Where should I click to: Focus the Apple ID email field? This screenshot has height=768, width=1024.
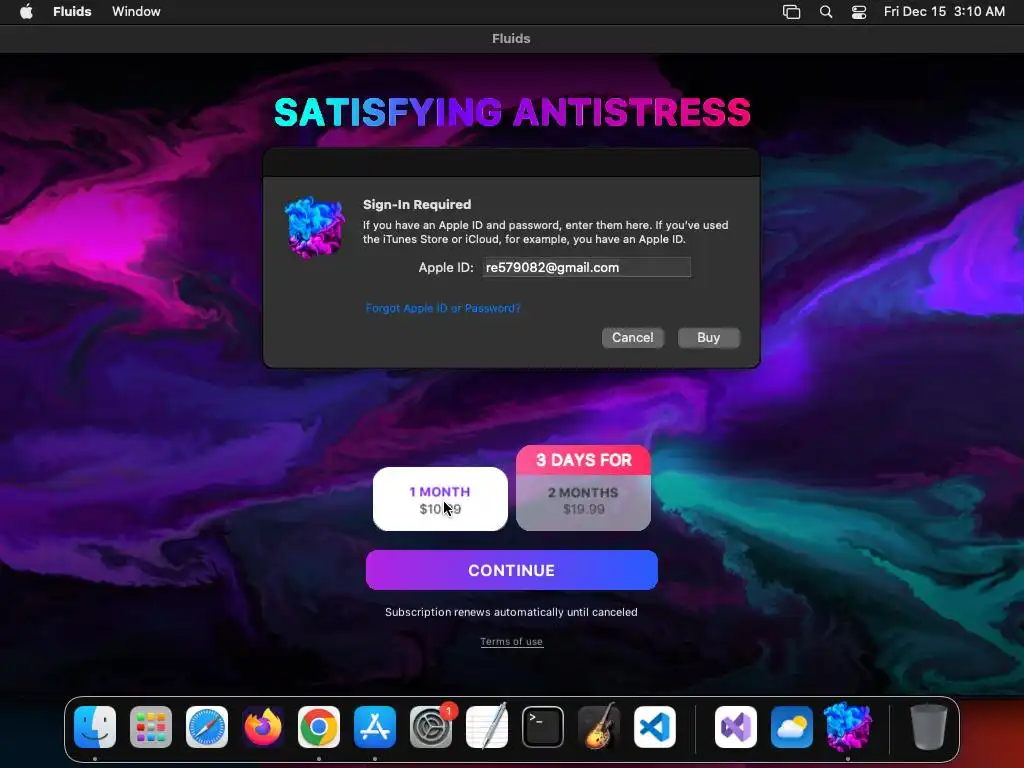(x=586, y=267)
